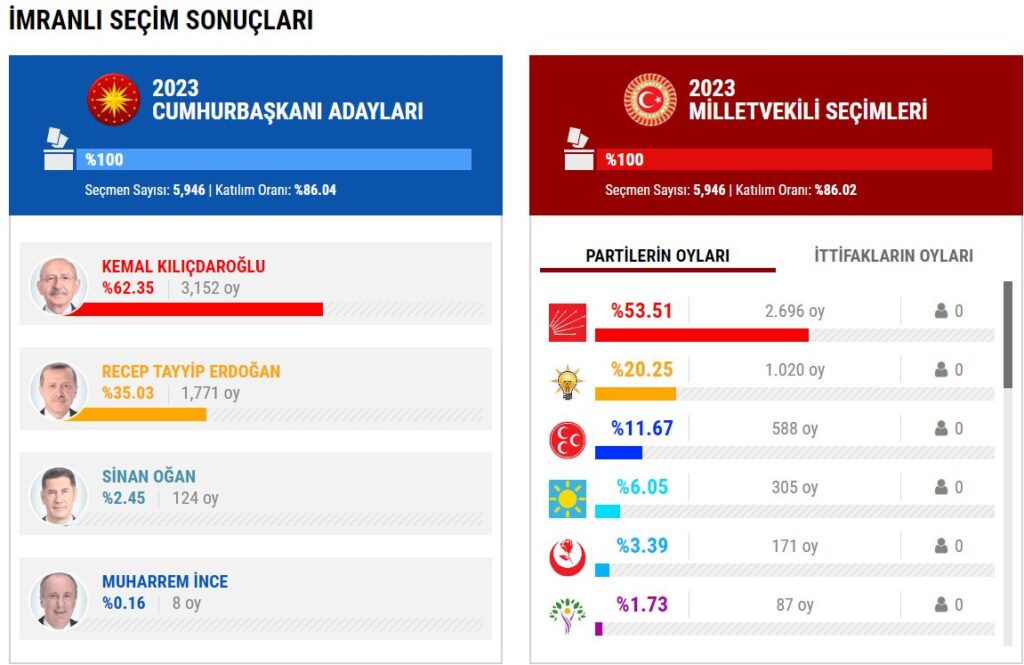This screenshot has width=1024, height=665.
Task: Click the İYİ Parti sun logo
Action: [567, 498]
